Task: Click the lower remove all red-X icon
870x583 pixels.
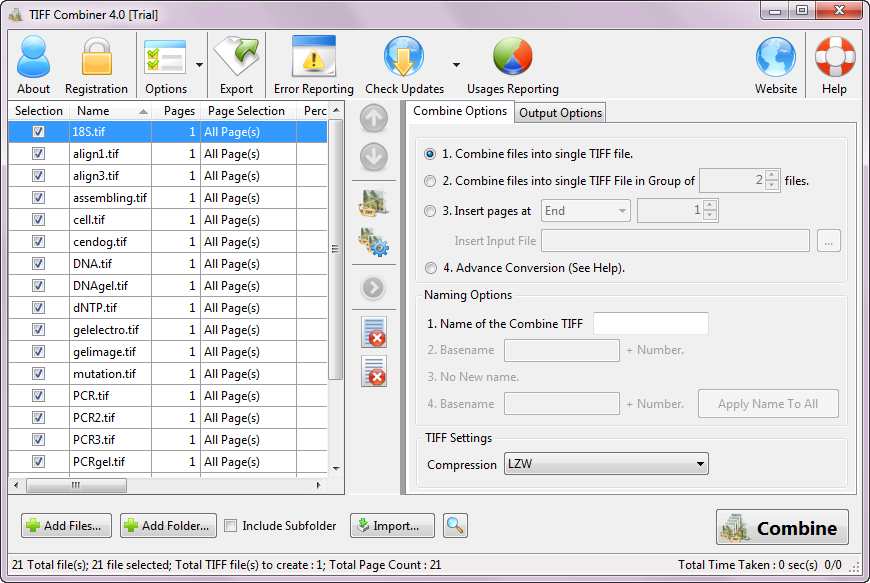Action: pos(374,371)
